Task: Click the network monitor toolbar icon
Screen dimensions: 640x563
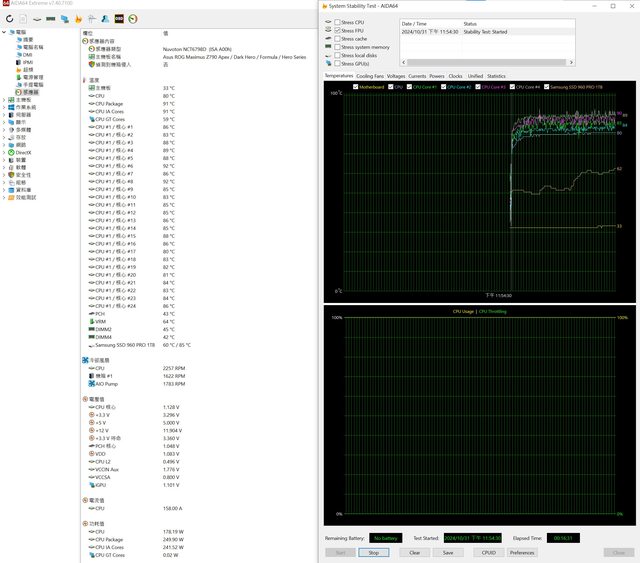Action: (x=66, y=19)
